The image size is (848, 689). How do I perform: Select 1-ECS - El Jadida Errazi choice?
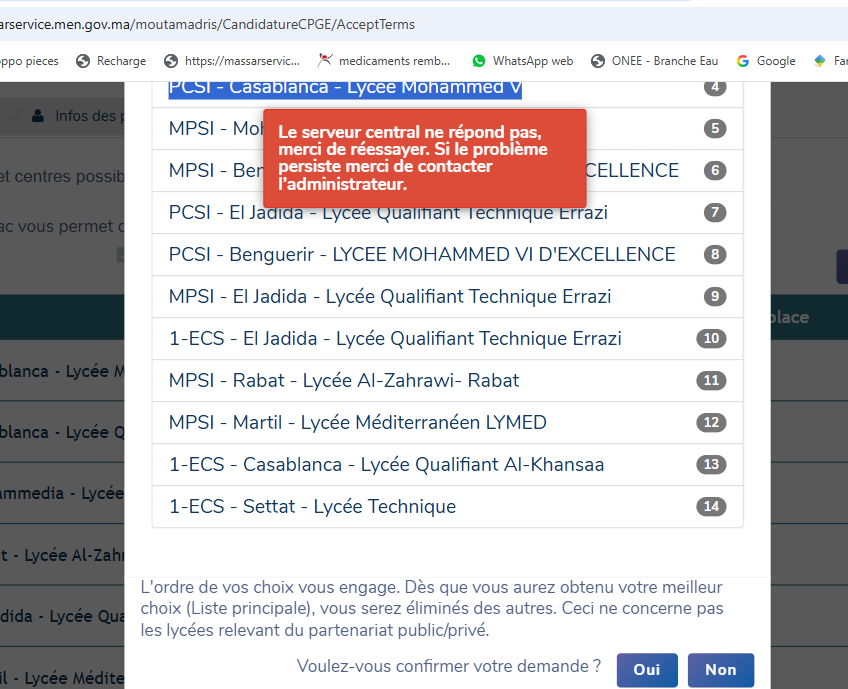pos(395,339)
